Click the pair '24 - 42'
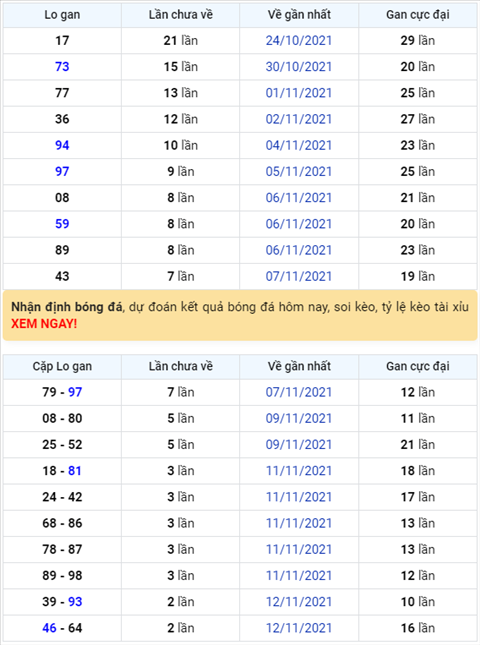 62,497
